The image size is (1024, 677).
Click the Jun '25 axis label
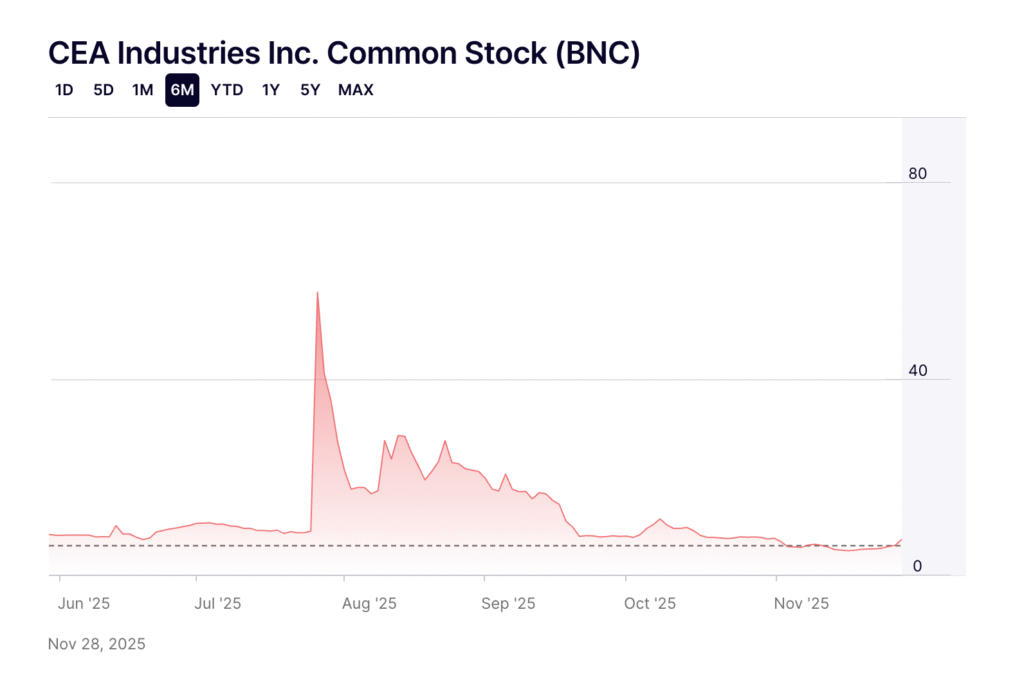pyautogui.click(x=84, y=604)
